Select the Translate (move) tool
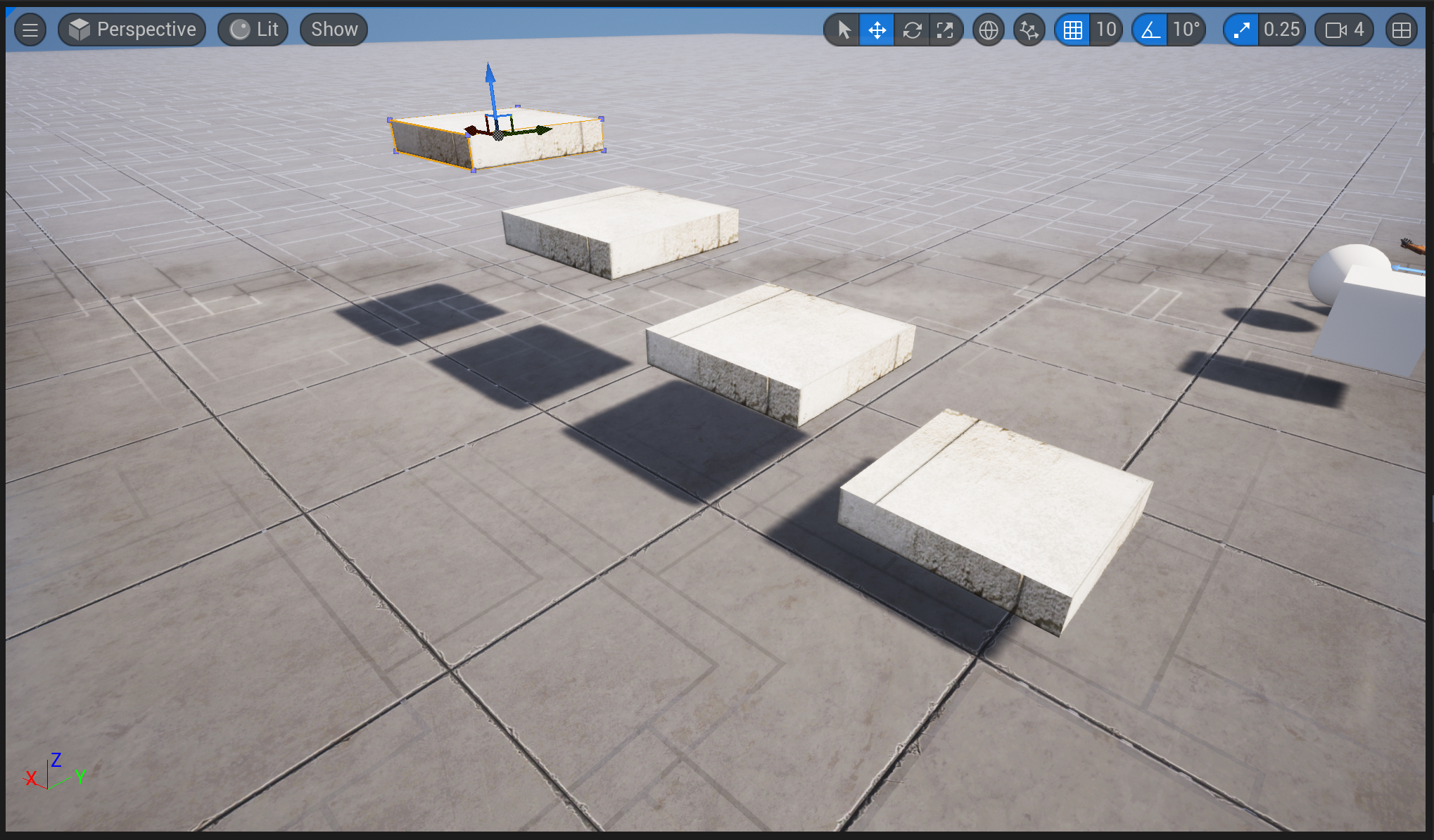The image size is (1434, 840). pos(877,30)
